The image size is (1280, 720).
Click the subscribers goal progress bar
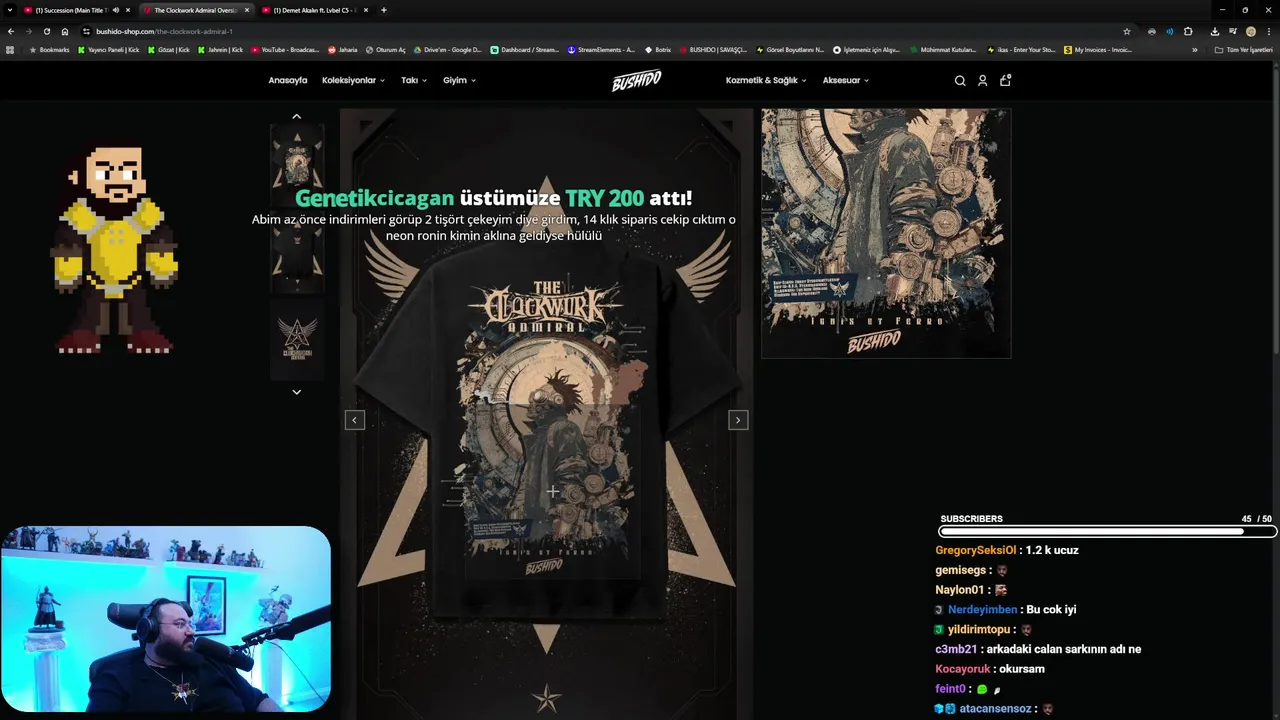tap(1107, 531)
